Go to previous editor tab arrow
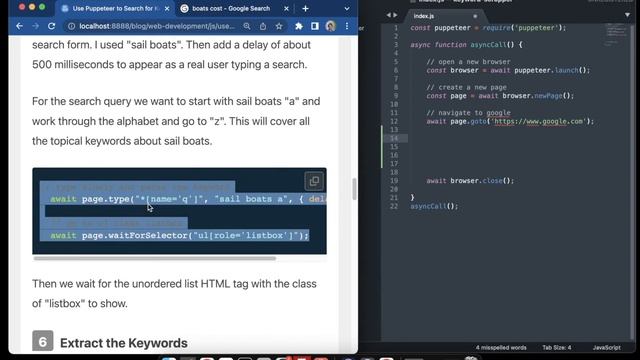Viewport: 640px width, 360px height. pos(388,15)
